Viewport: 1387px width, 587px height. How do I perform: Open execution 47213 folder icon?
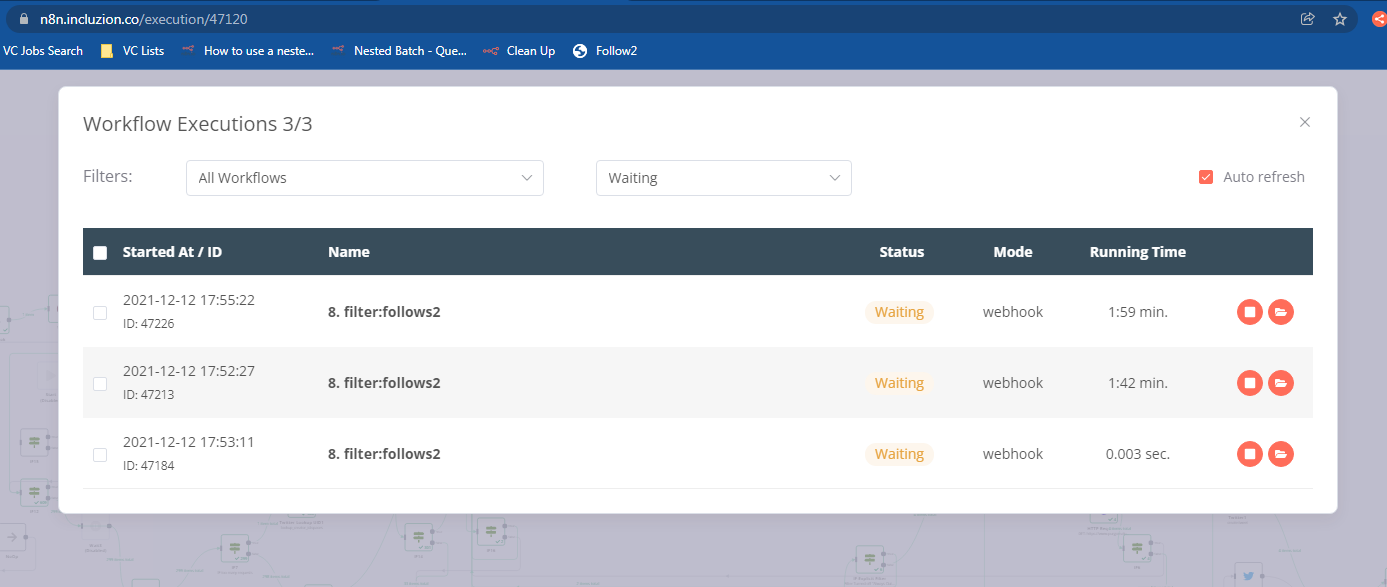coord(1280,383)
